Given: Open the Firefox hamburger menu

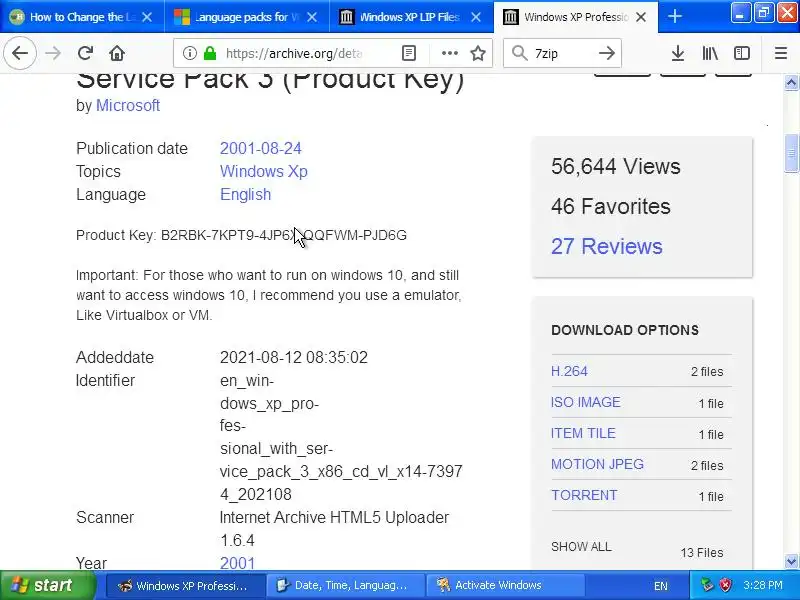Looking at the screenshot, I should 781,53.
